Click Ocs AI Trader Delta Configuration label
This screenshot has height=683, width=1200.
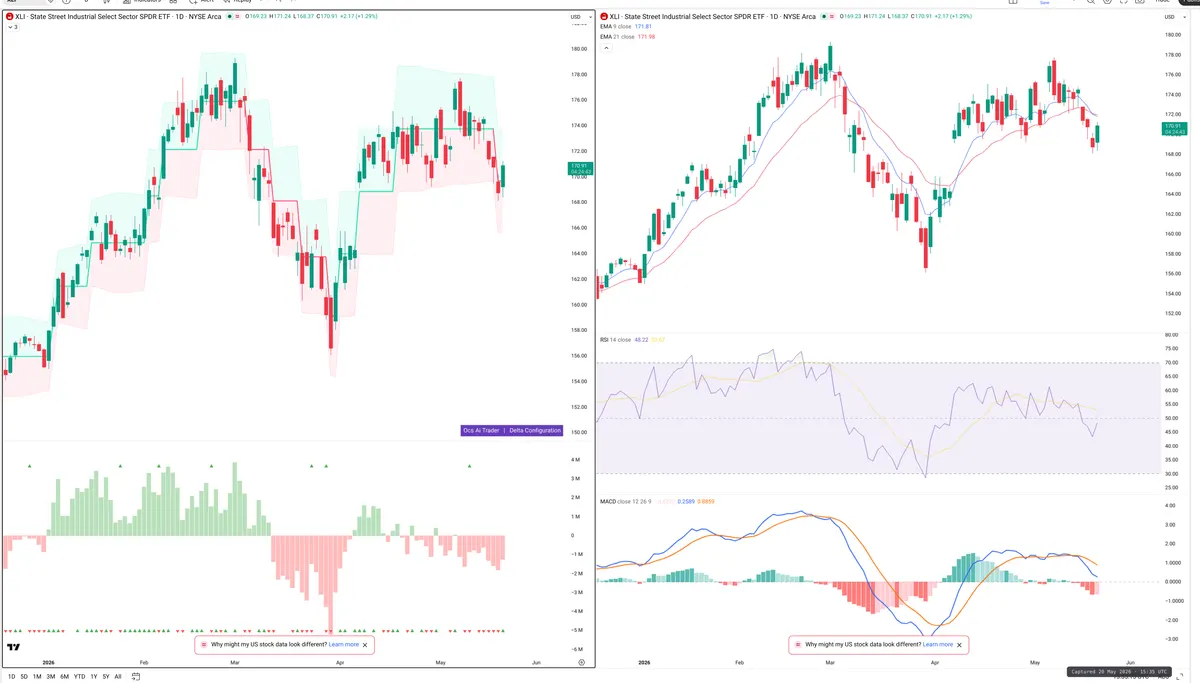(x=512, y=430)
